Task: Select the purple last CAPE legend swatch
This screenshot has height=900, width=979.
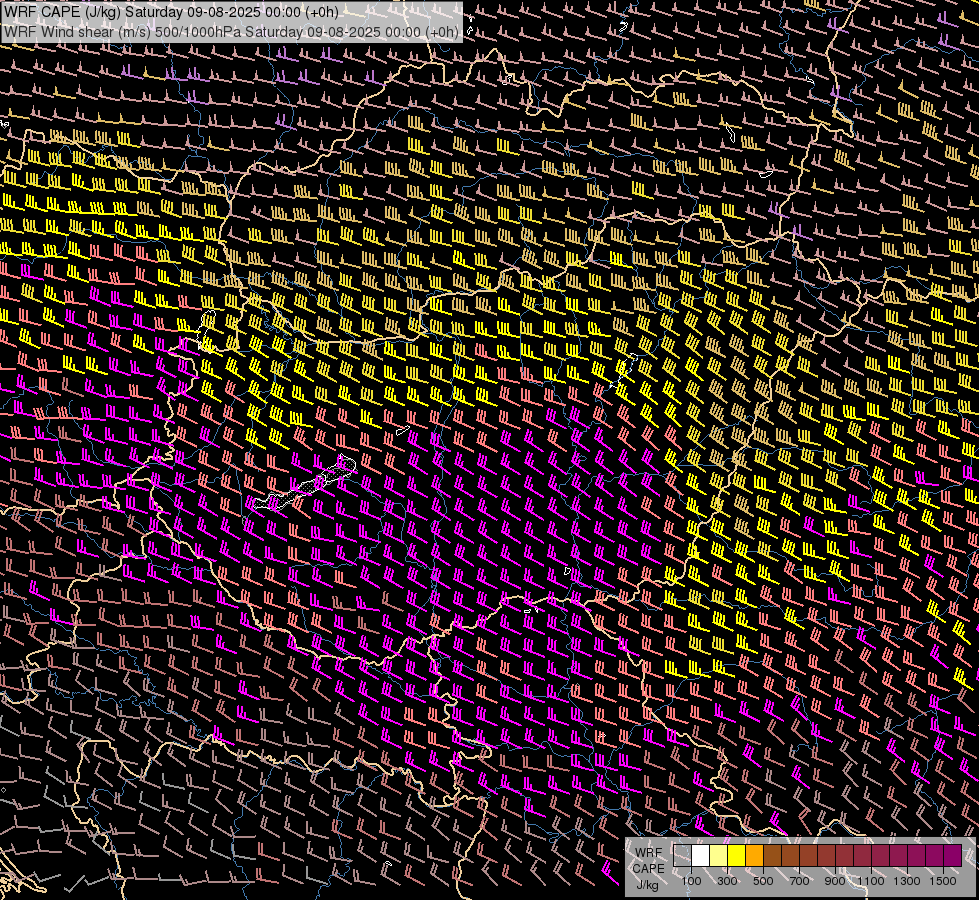Action: [953, 856]
